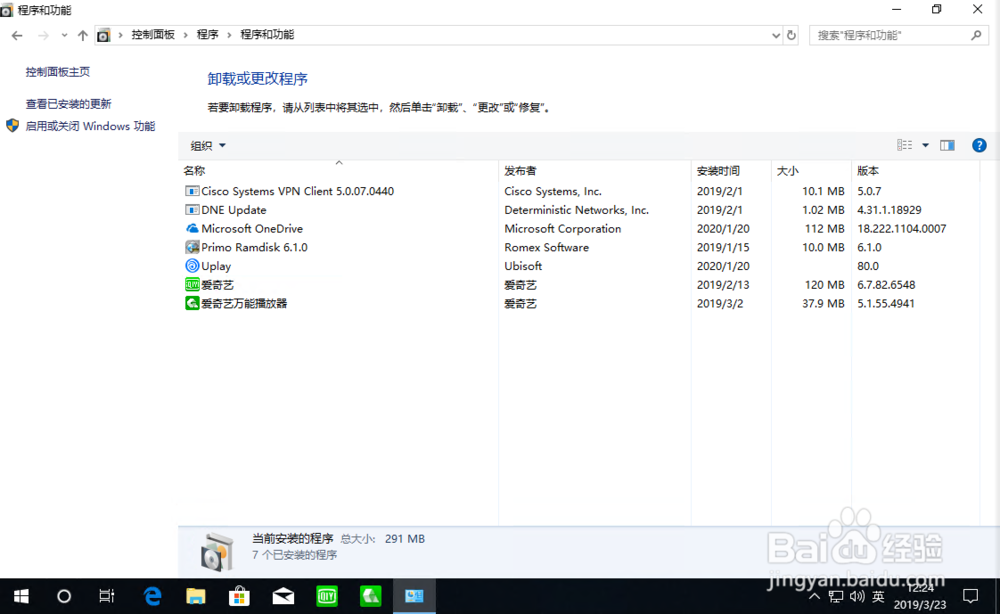Click the Uplay program icon

tap(191, 265)
